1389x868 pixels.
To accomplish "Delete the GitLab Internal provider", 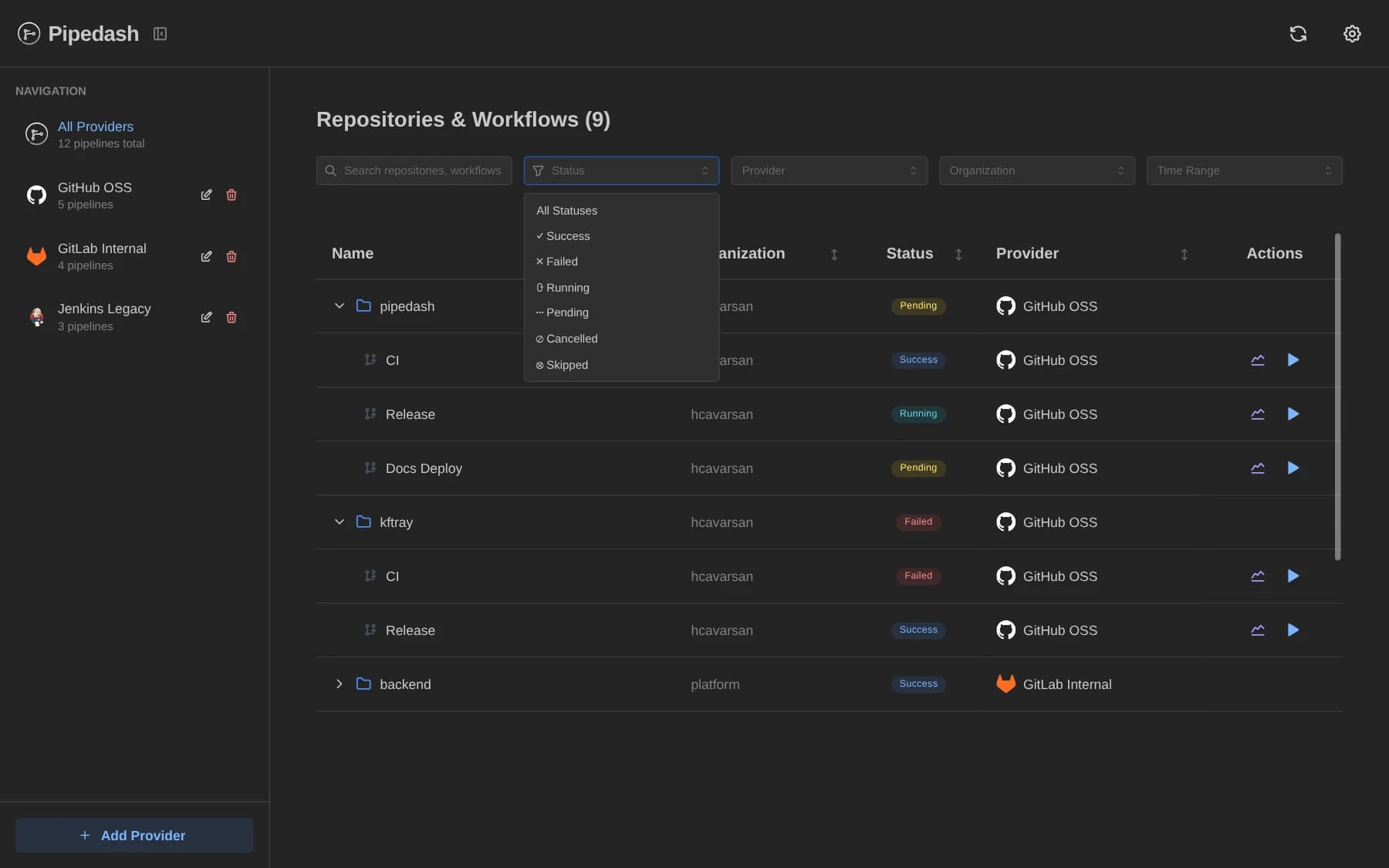I will [231, 256].
